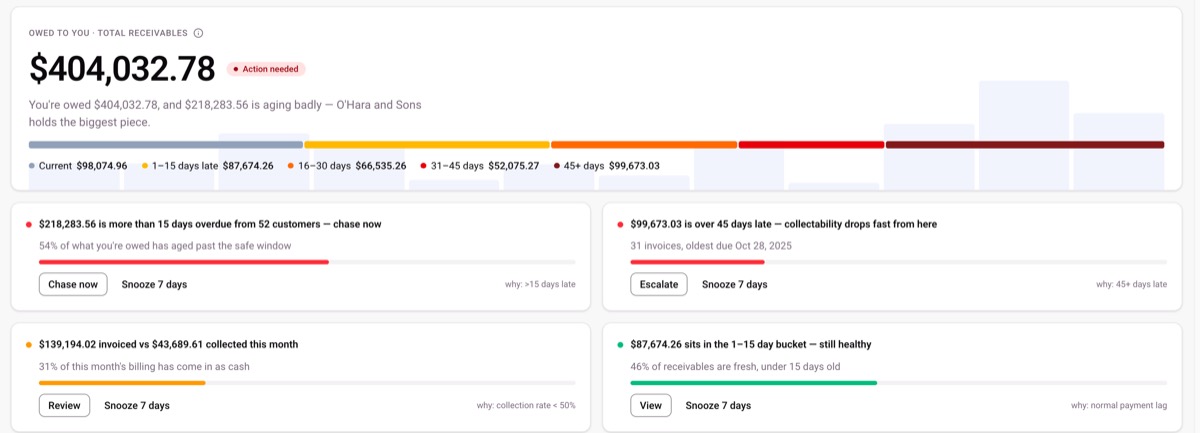Click the Current $98,074.96 legend entry
The width and height of the screenshot is (1200, 433).
[78, 166]
